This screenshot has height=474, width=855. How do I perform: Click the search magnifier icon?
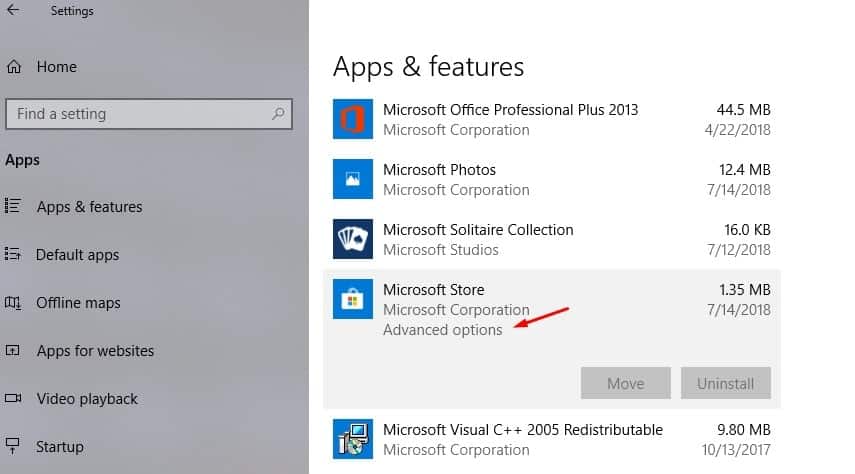278,113
